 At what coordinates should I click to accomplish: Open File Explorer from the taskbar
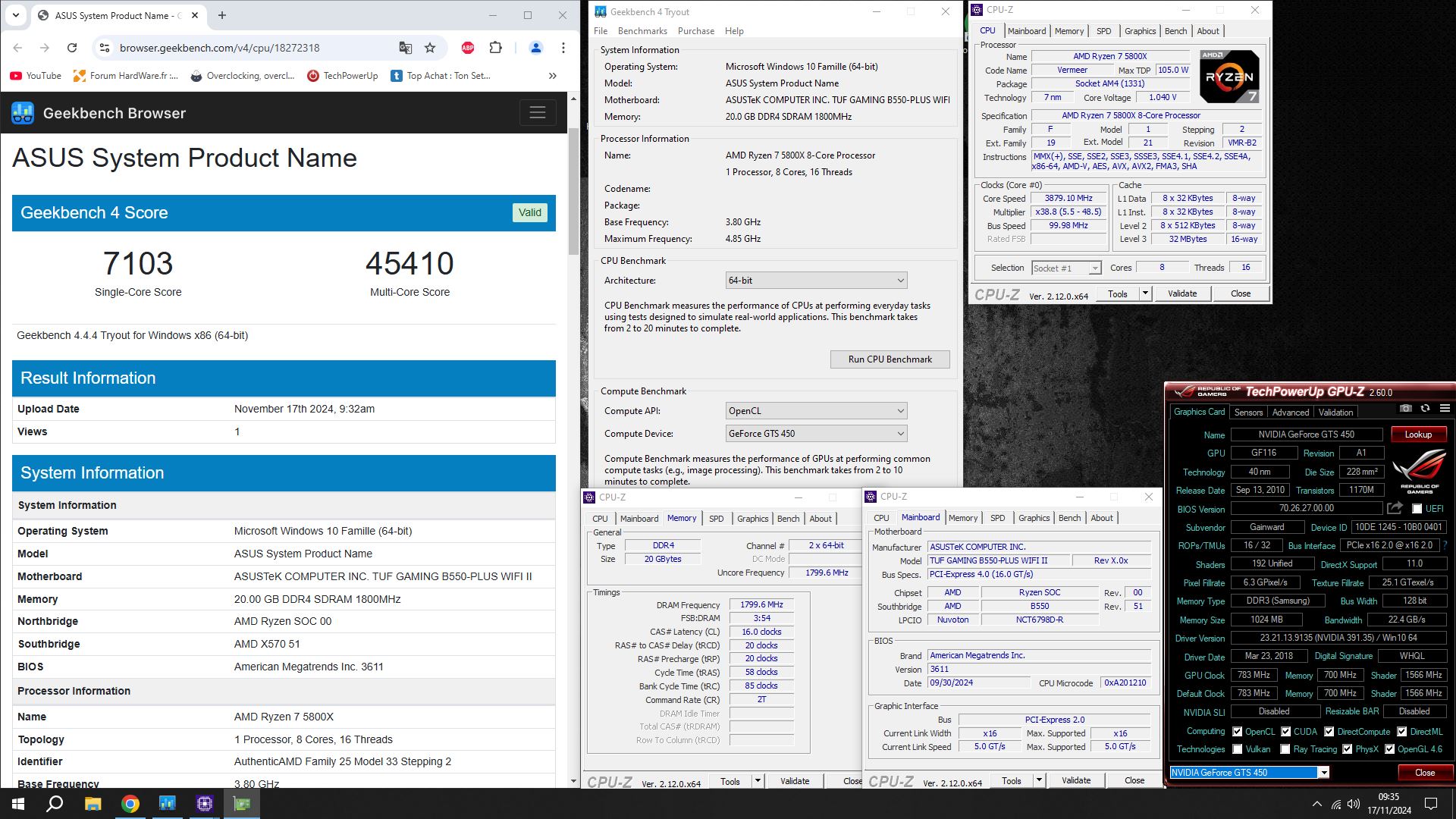[93, 804]
